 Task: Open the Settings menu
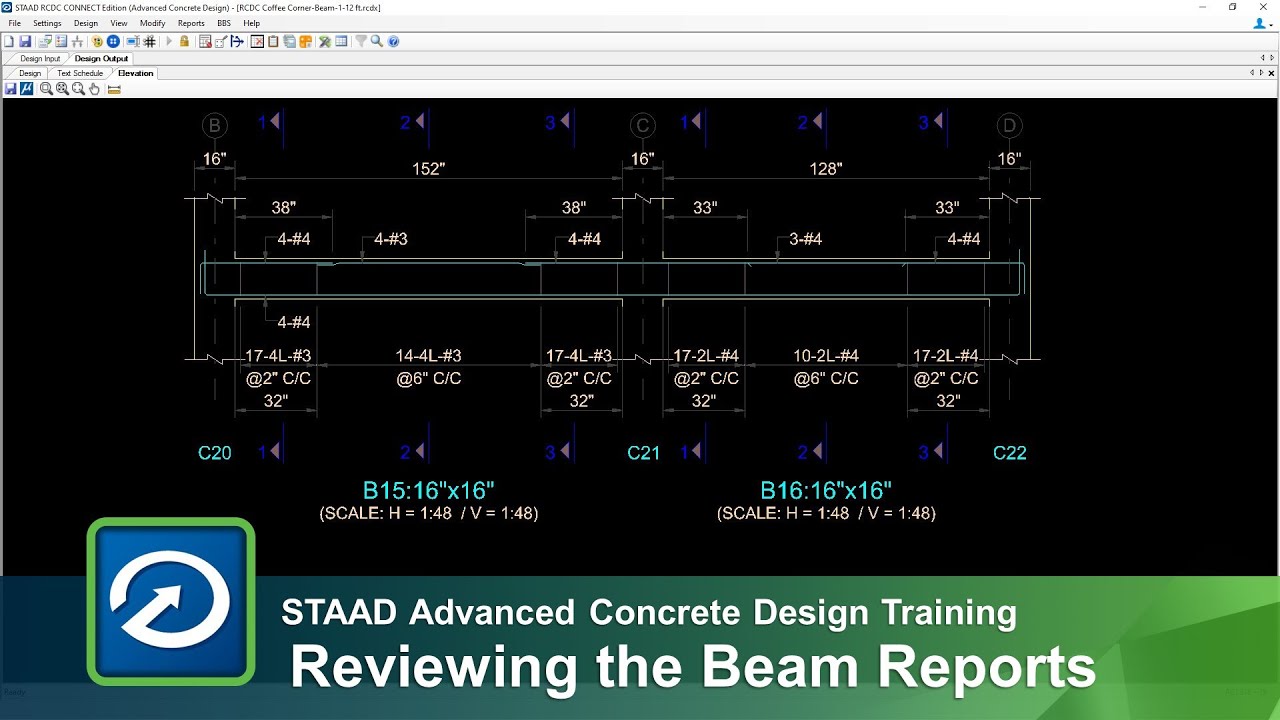47,23
